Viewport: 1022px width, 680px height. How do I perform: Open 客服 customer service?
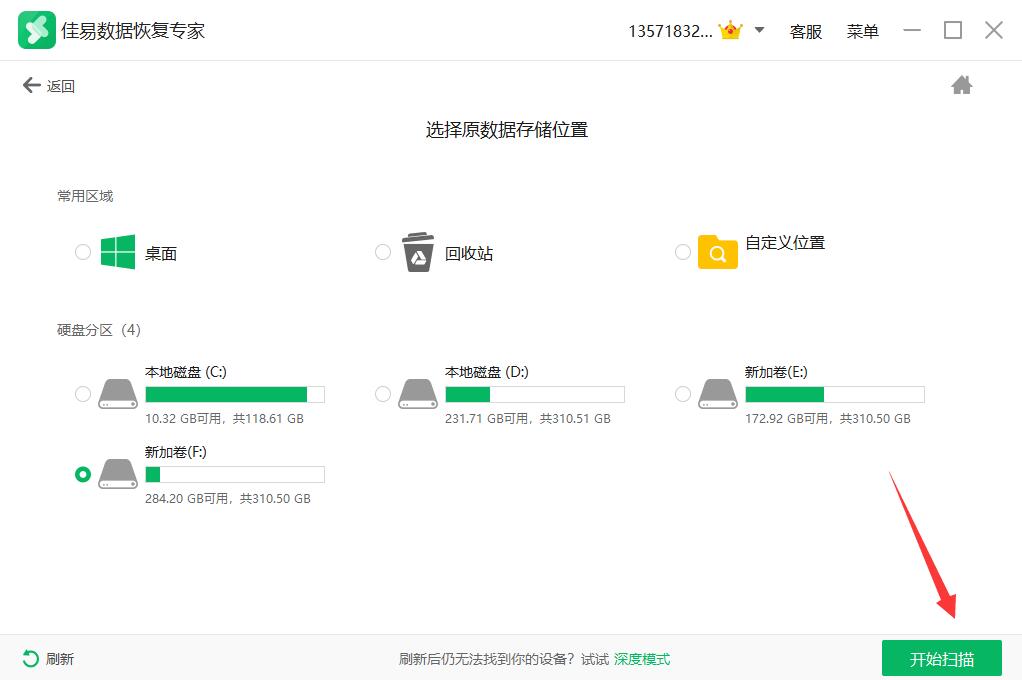pos(805,31)
